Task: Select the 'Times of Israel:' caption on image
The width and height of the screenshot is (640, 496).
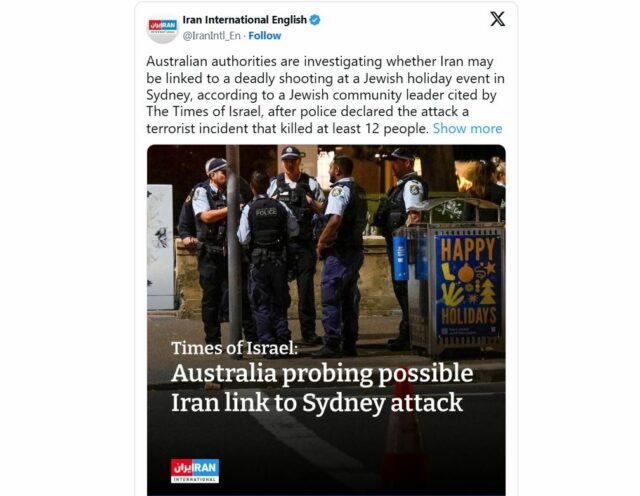Action: [x=234, y=348]
